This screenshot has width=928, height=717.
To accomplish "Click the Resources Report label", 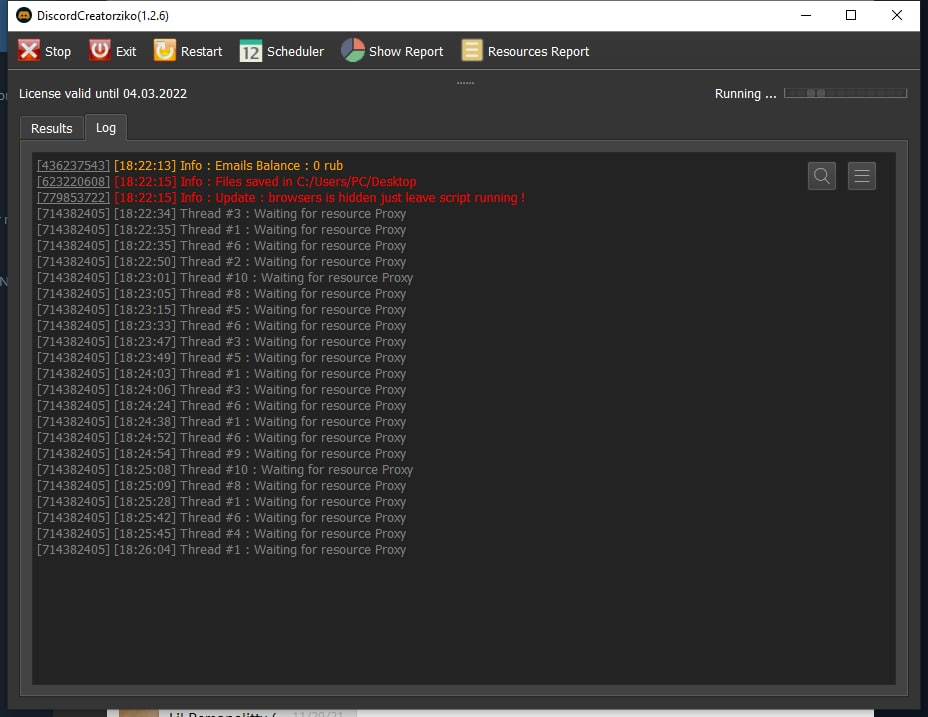I will click(x=538, y=52).
